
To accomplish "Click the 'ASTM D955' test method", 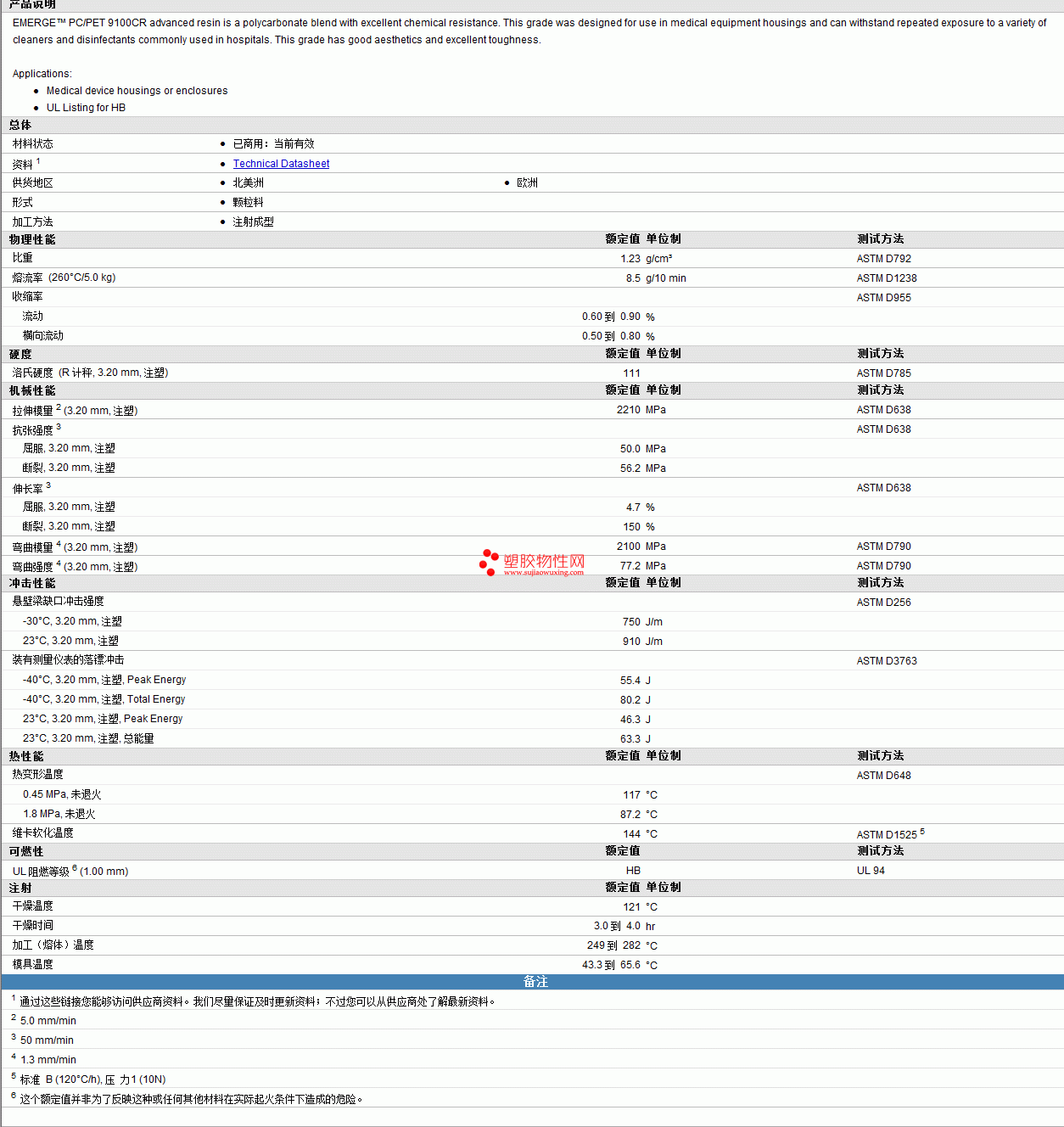I will [884, 298].
